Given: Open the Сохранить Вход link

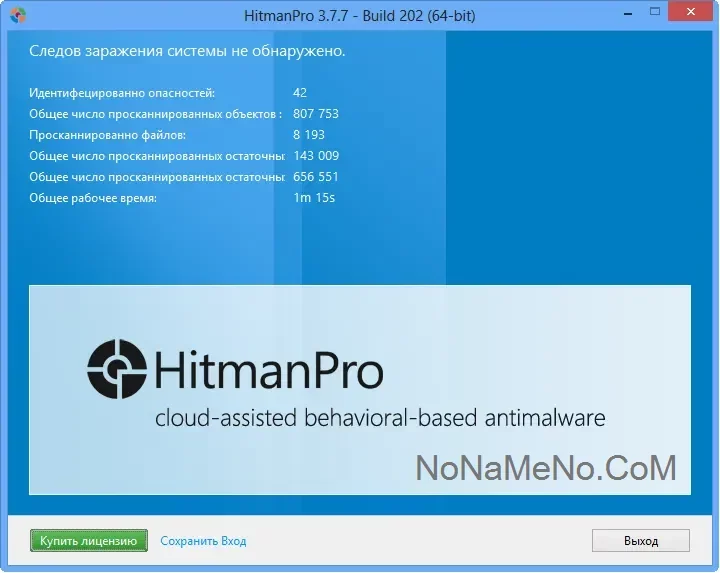Looking at the screenshot, I should pos(203,541).
